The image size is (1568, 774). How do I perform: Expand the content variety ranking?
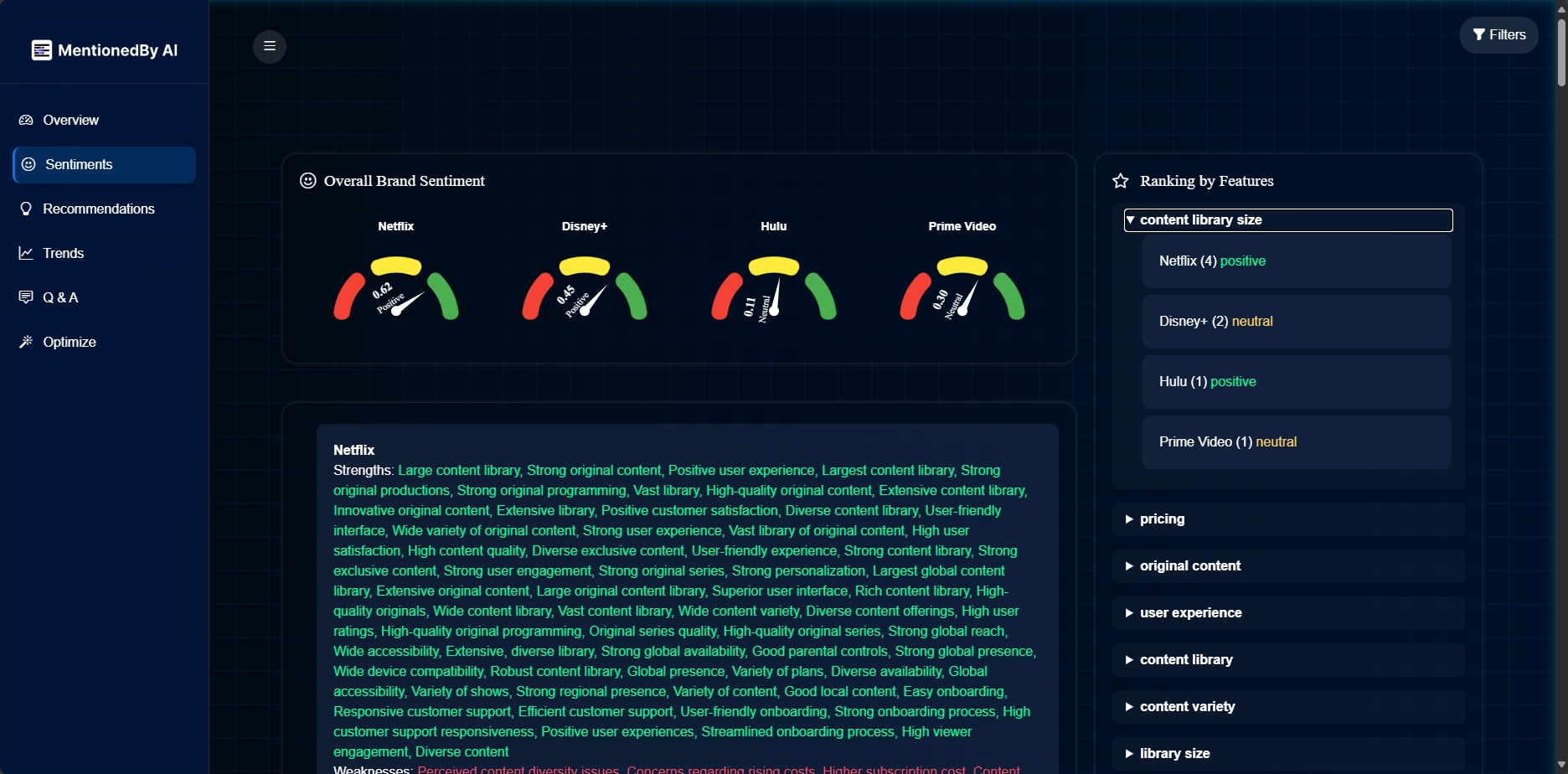1288,707
